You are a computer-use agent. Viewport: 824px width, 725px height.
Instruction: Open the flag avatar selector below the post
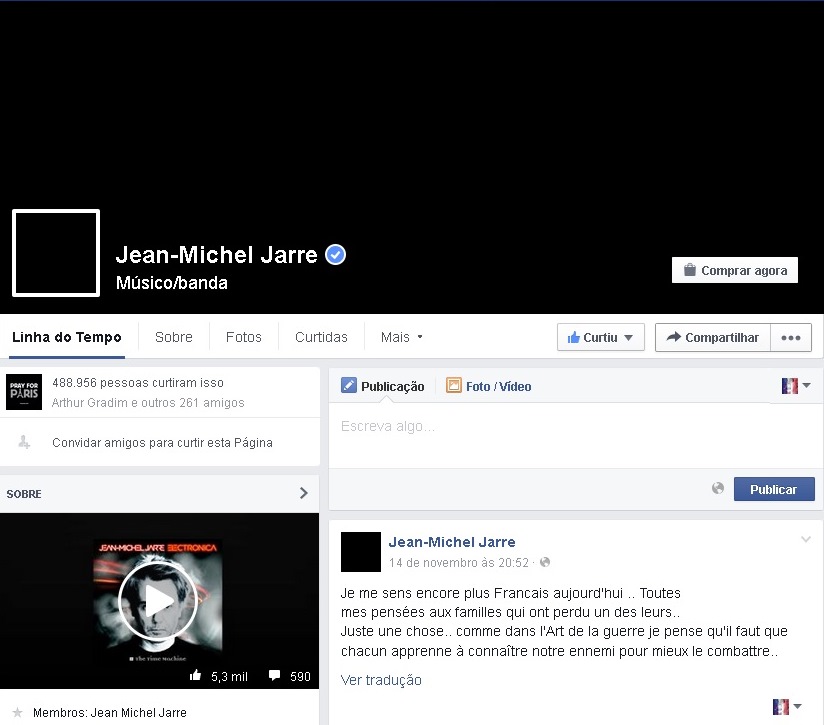pos(787,707)
